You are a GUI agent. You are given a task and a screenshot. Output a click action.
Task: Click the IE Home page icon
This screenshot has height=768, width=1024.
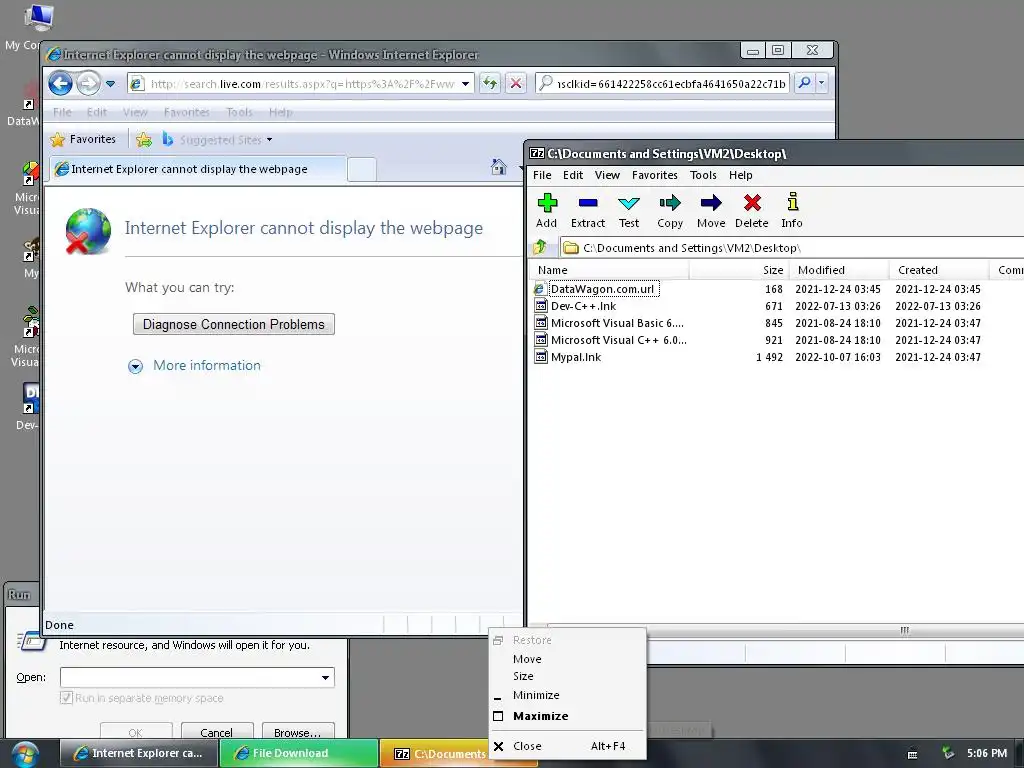499,168
